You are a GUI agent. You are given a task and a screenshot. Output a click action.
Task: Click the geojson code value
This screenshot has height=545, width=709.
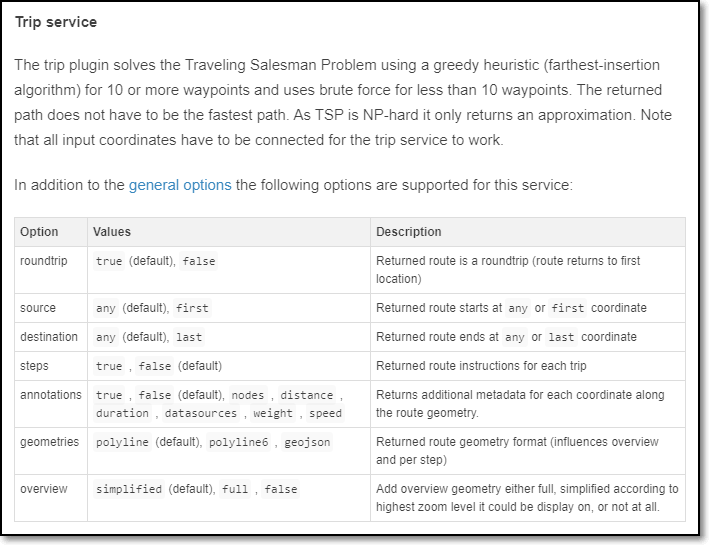click(x=306, y=442)
